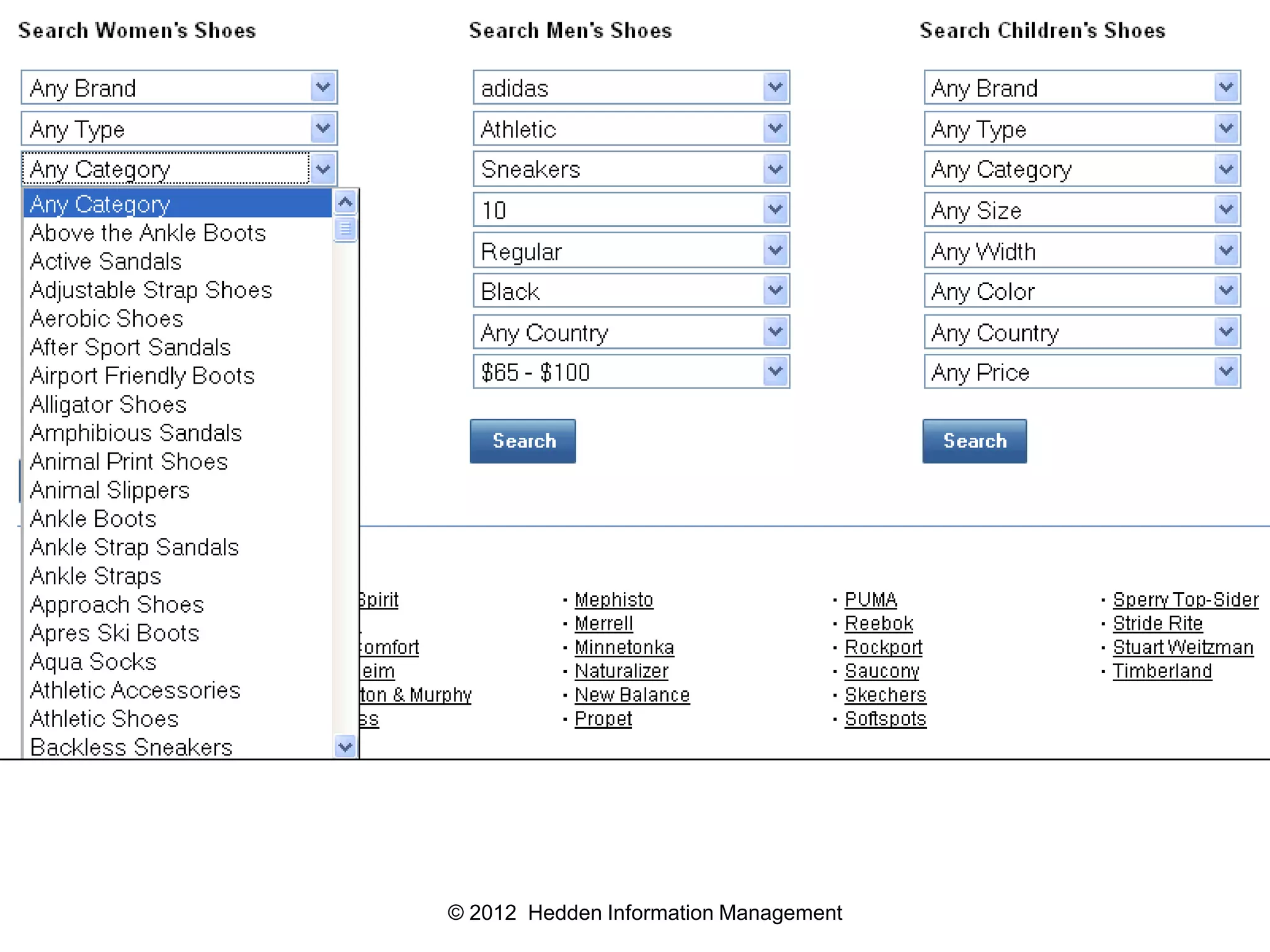
Task: Open the Saucony brand link
Action: 882,671
